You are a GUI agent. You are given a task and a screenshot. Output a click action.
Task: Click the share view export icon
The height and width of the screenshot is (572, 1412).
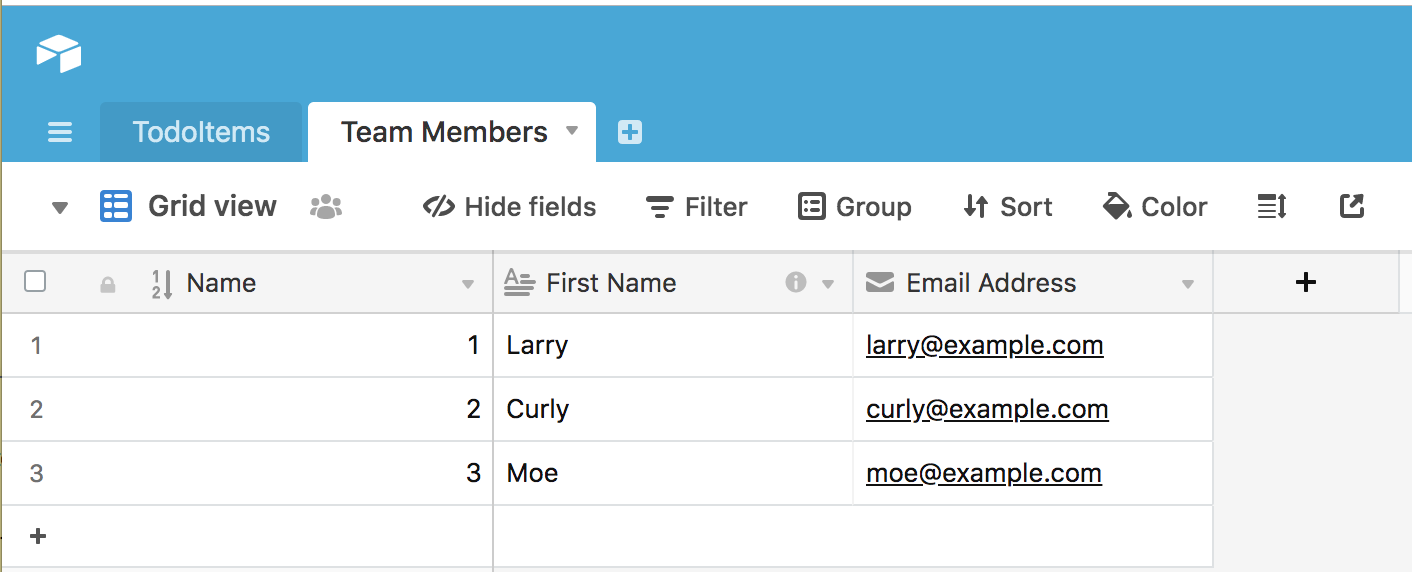1352,207
